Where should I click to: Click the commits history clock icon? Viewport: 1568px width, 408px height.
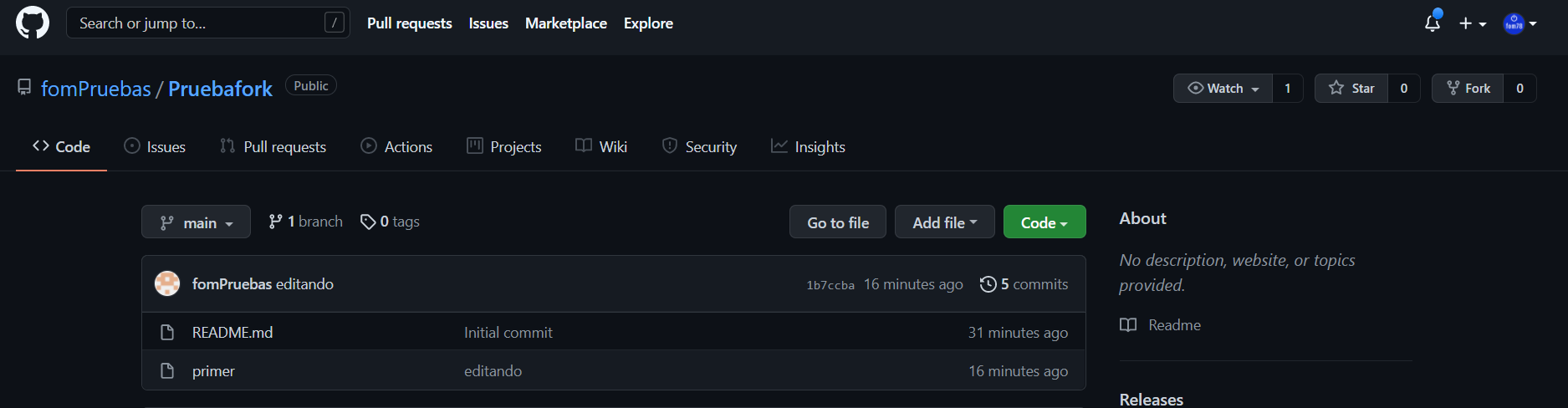pos(988,284)
